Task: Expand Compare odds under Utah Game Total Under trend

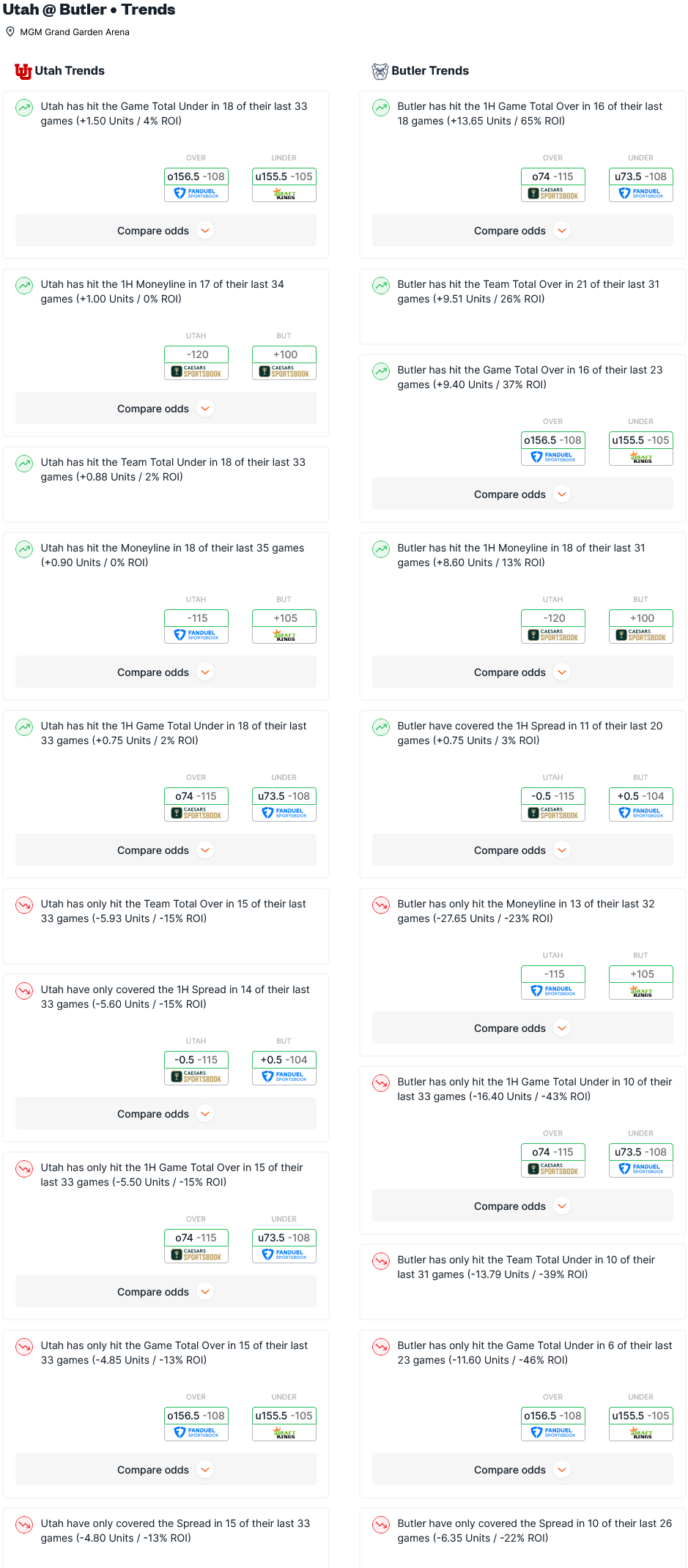Action: tap(166, 231)
